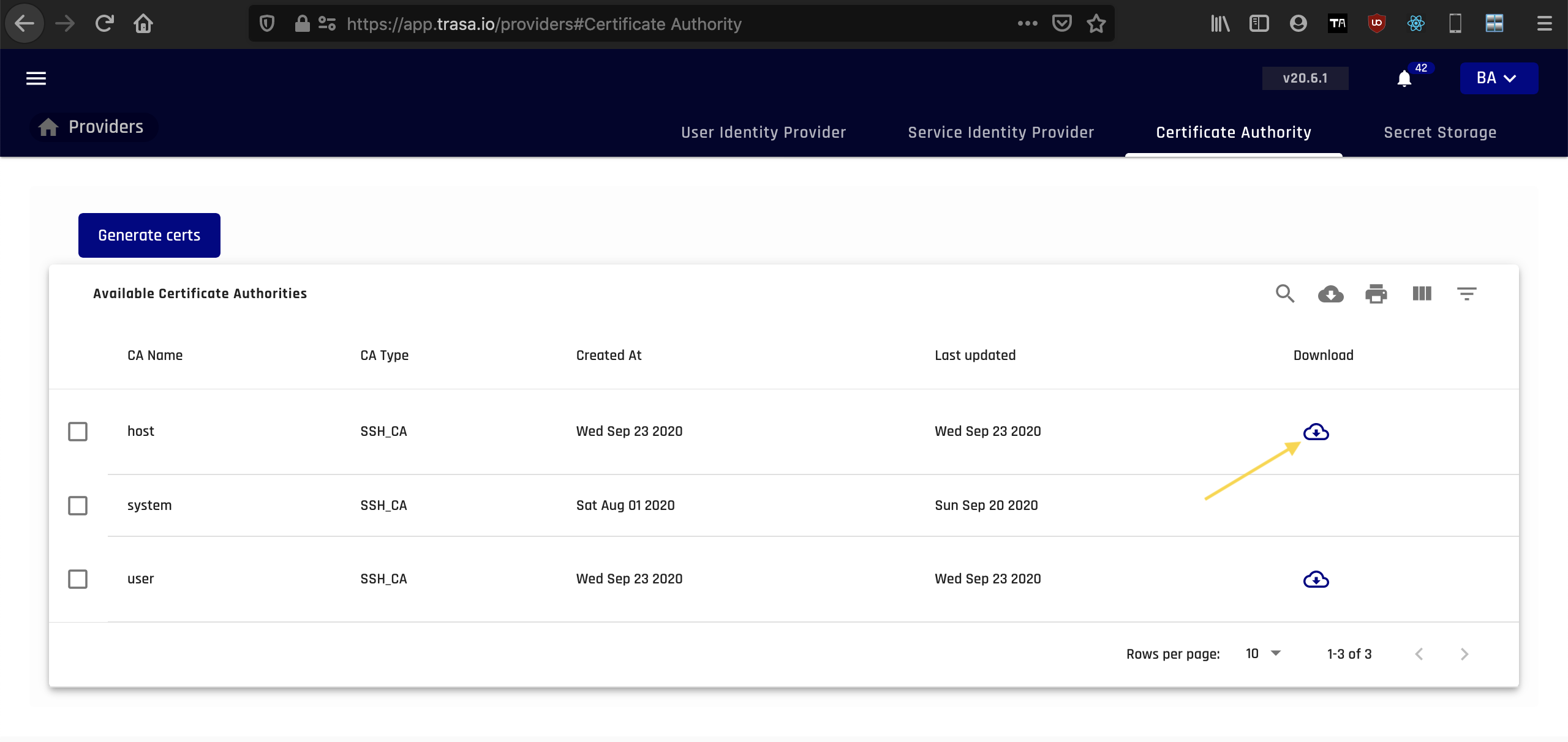Check the checkbox next to user CA
Screen dimensions: 1568x742
click(78, 579)
